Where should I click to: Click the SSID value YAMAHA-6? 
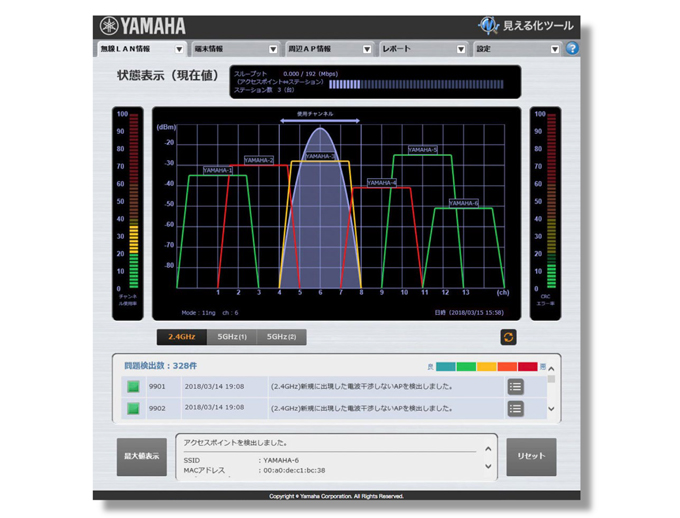pos(281,460)
